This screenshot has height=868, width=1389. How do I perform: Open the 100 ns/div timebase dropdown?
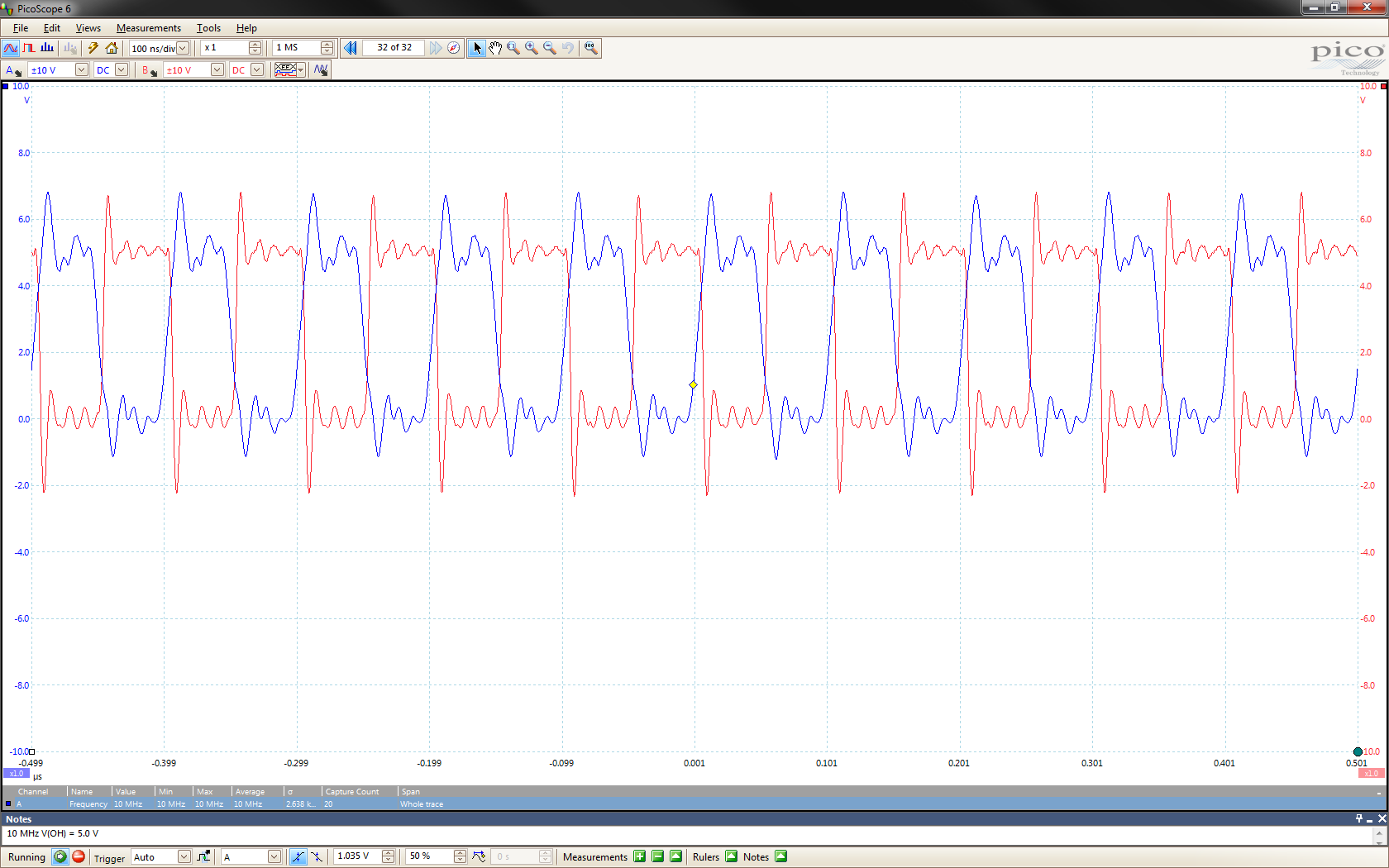[183, 48]
